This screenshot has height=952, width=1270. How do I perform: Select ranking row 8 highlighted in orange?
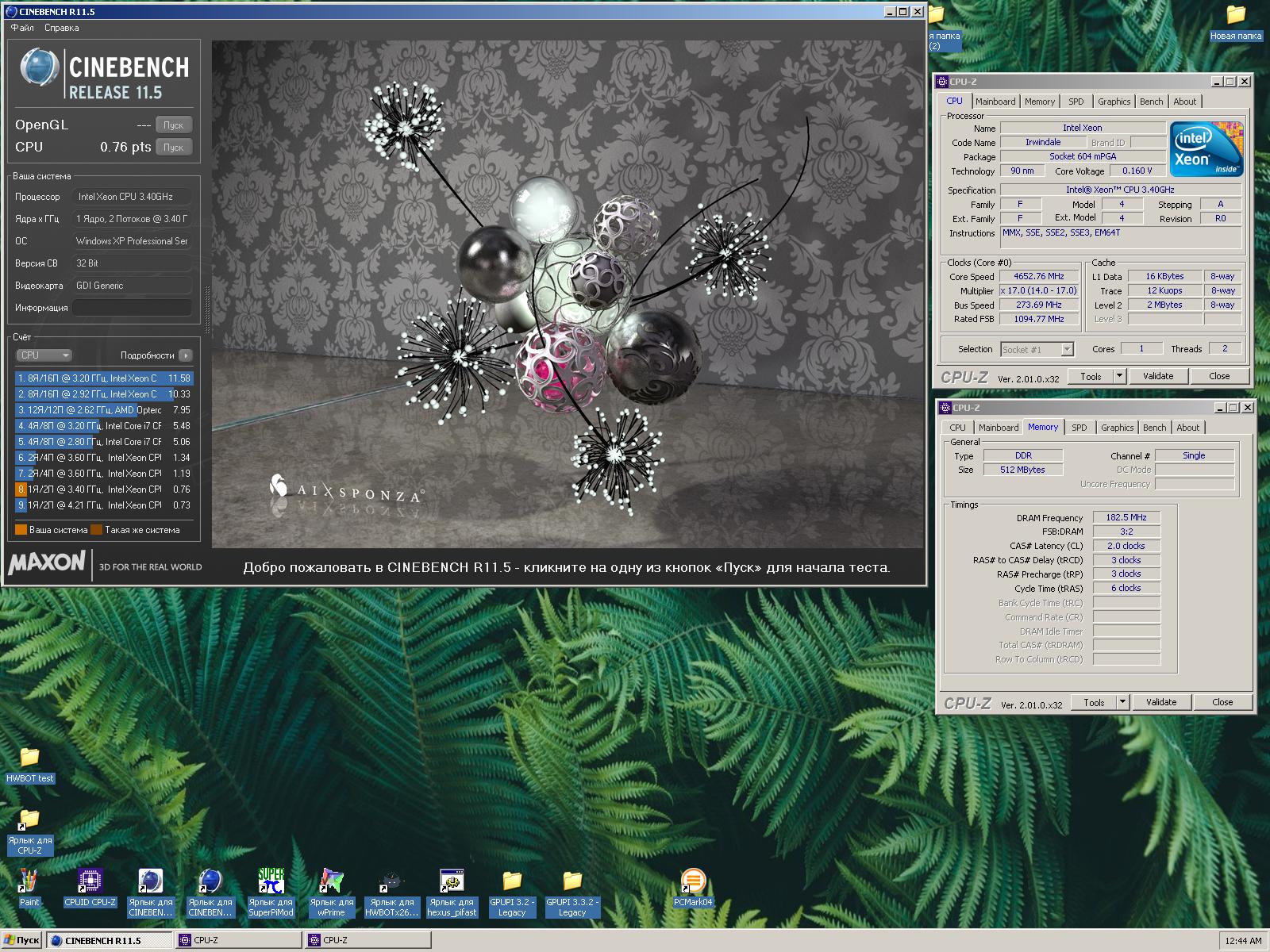click(x=104, y=489)
